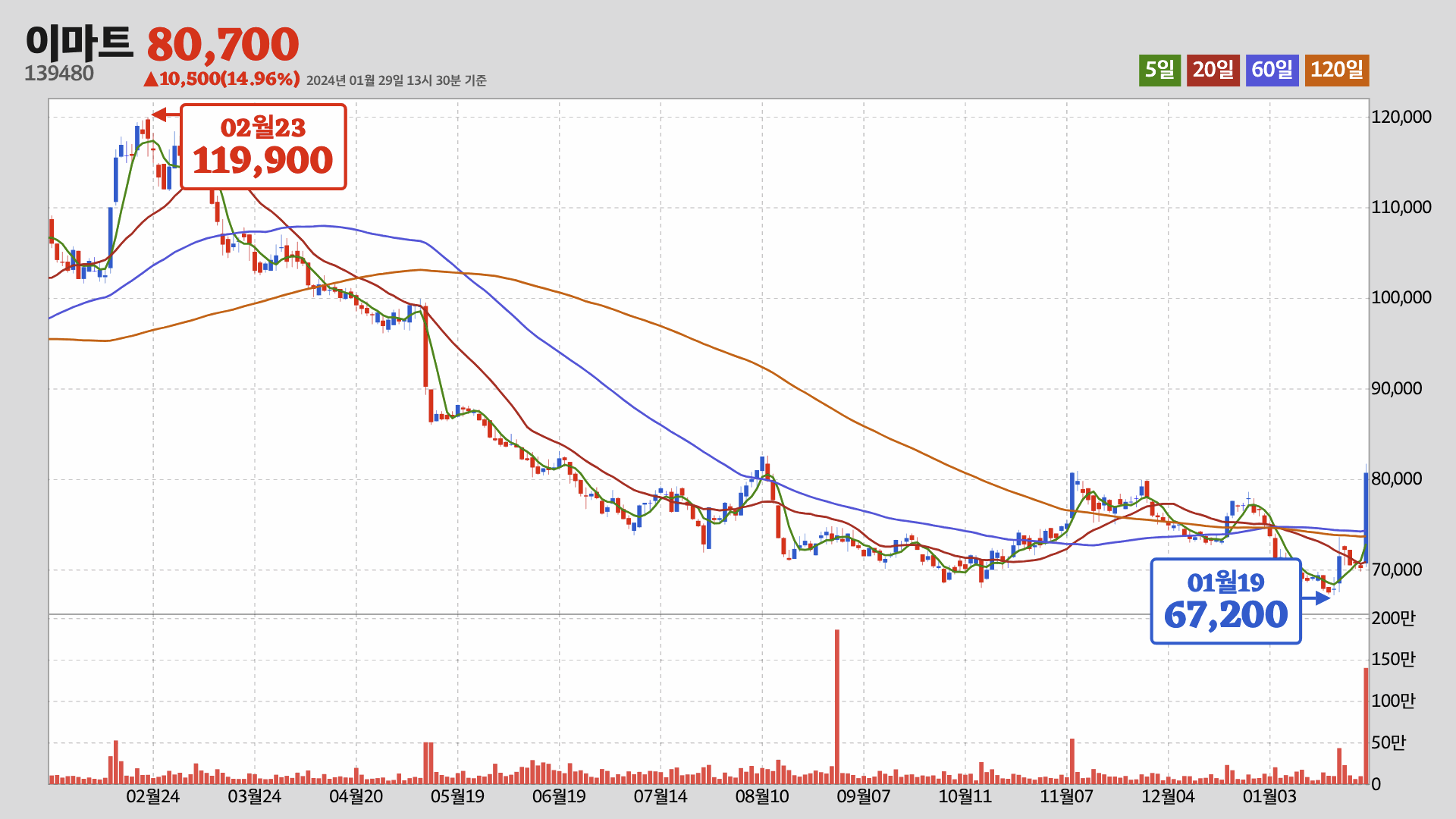The height and width of the screenshot is (819, 1456).
Task: Click the date label 03월24
Action: (x=255, y=796)
